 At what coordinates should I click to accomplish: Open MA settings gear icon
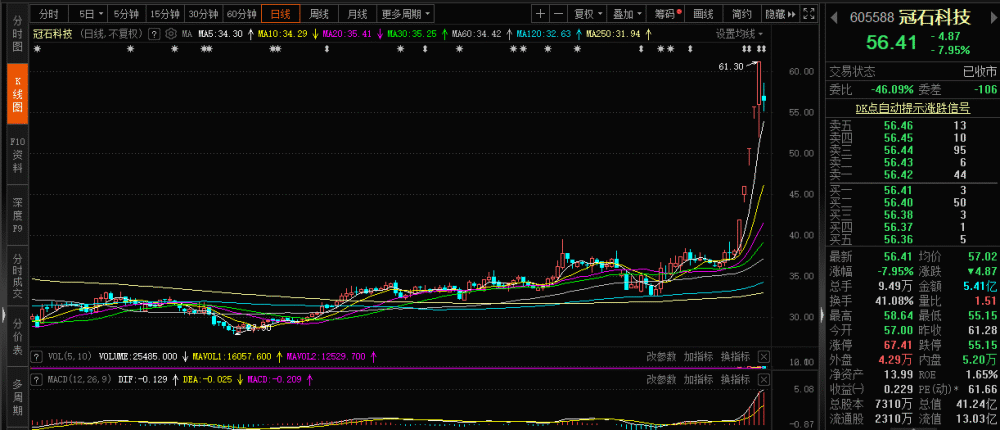tap(170, 34)
